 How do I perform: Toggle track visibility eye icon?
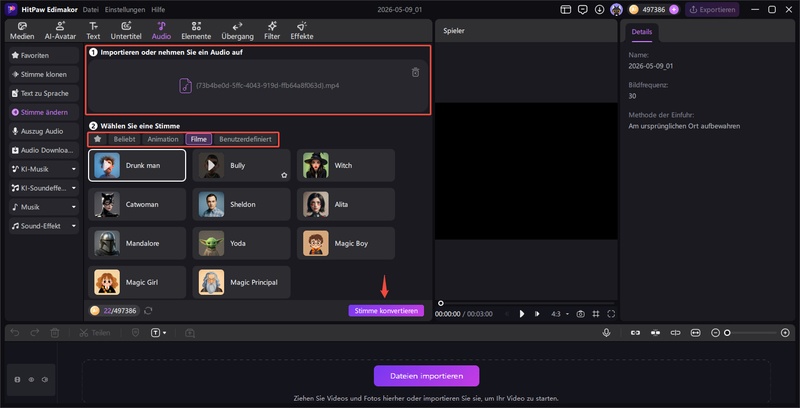pos(31,379)
